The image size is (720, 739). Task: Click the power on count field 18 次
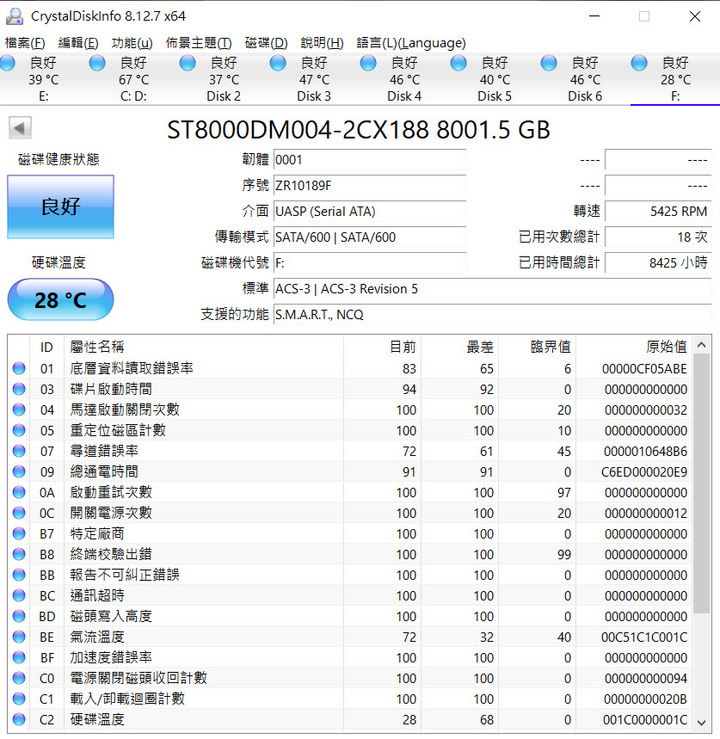pos(658,237)
